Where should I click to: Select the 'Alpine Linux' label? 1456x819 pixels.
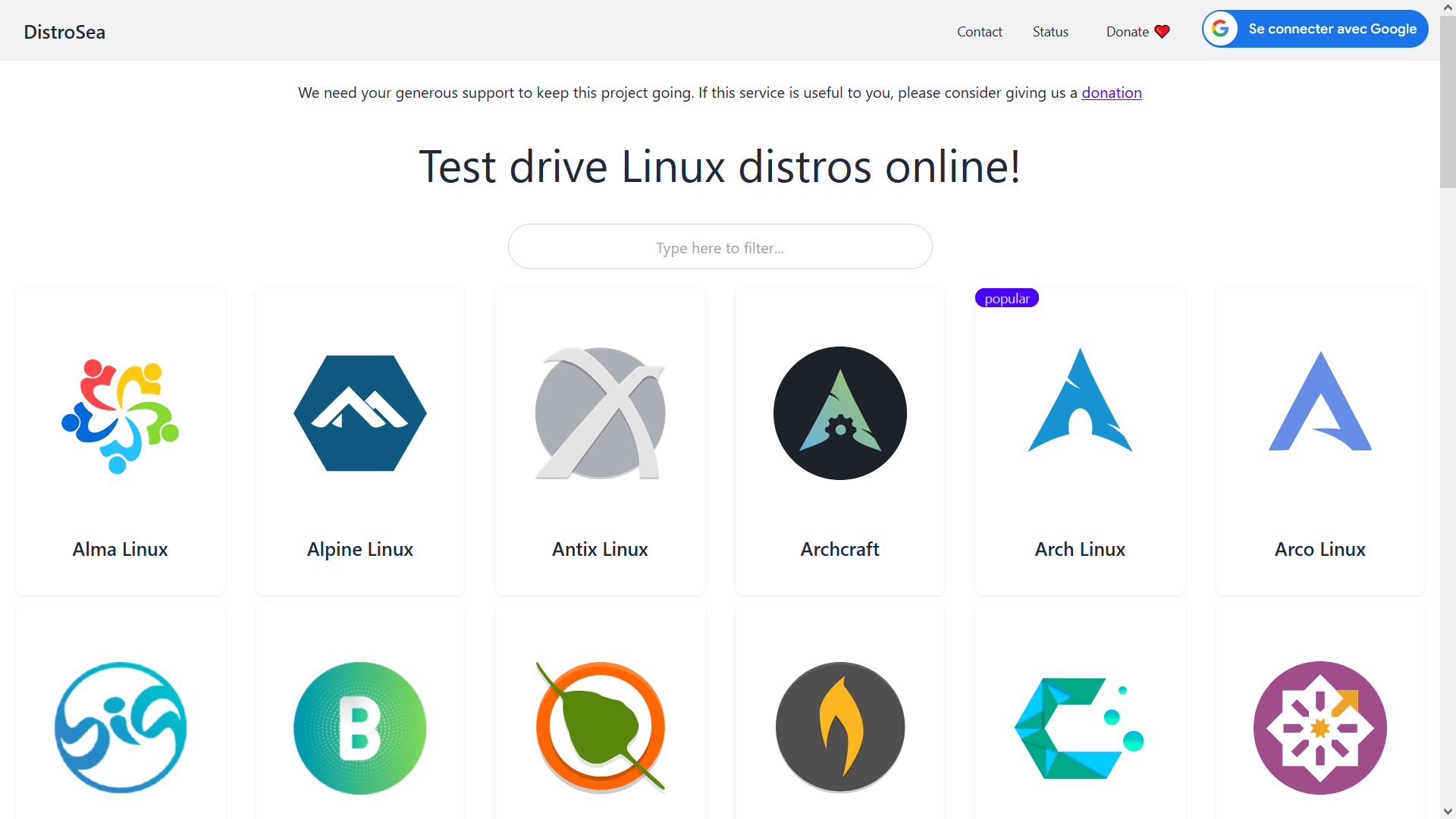(360, 550)
